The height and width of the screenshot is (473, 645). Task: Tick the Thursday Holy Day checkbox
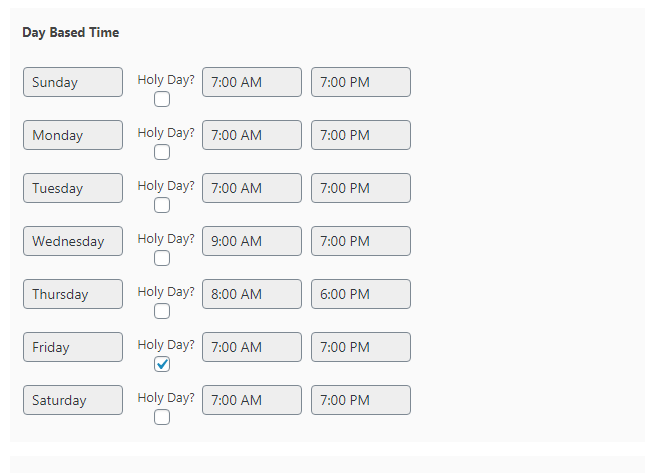tap(162, 311)
